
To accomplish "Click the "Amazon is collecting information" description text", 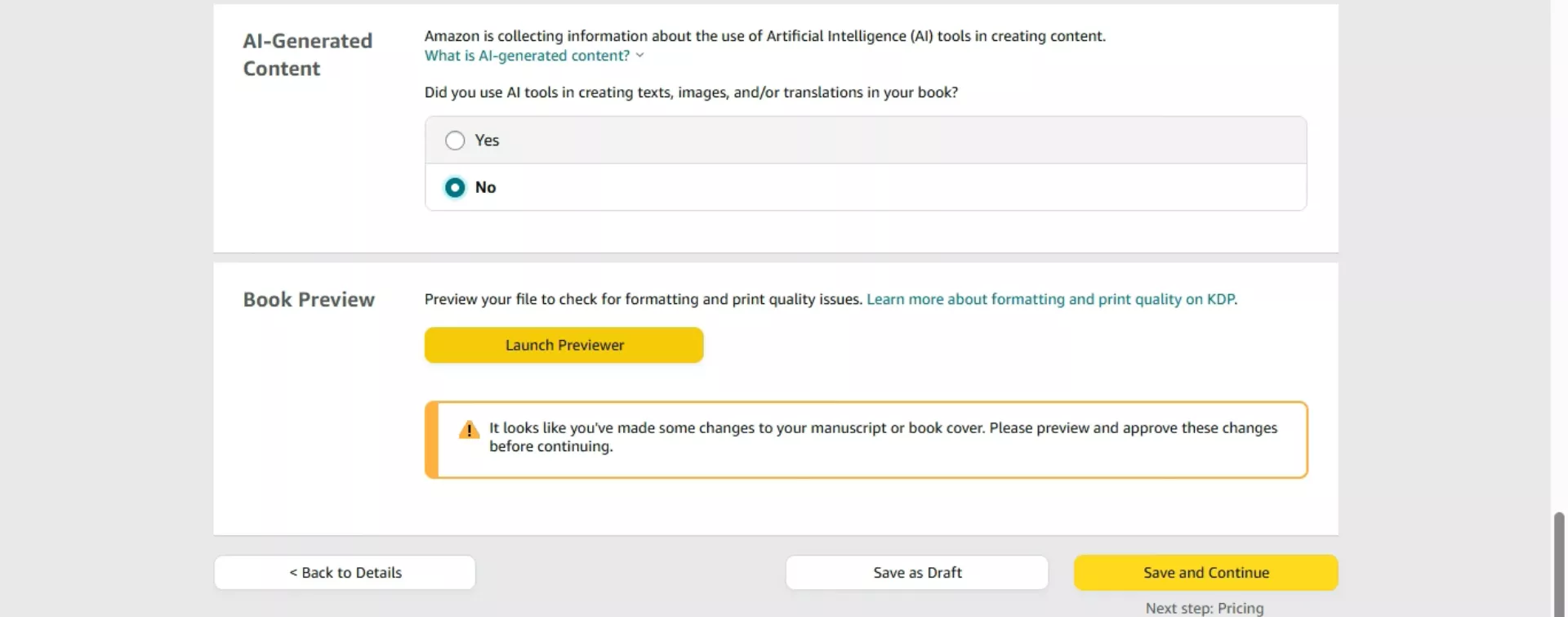I will click(x=764, y=36).
